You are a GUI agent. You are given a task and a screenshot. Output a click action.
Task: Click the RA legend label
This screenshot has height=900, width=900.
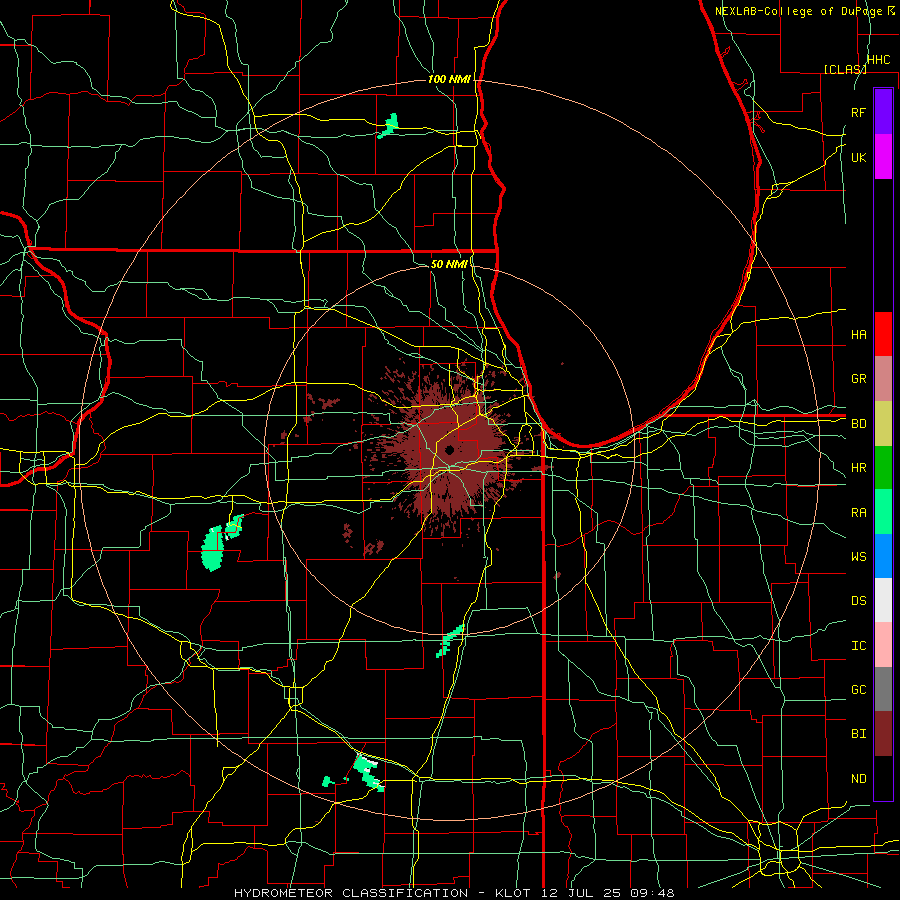pyautogui.click(x=858, y=513)
